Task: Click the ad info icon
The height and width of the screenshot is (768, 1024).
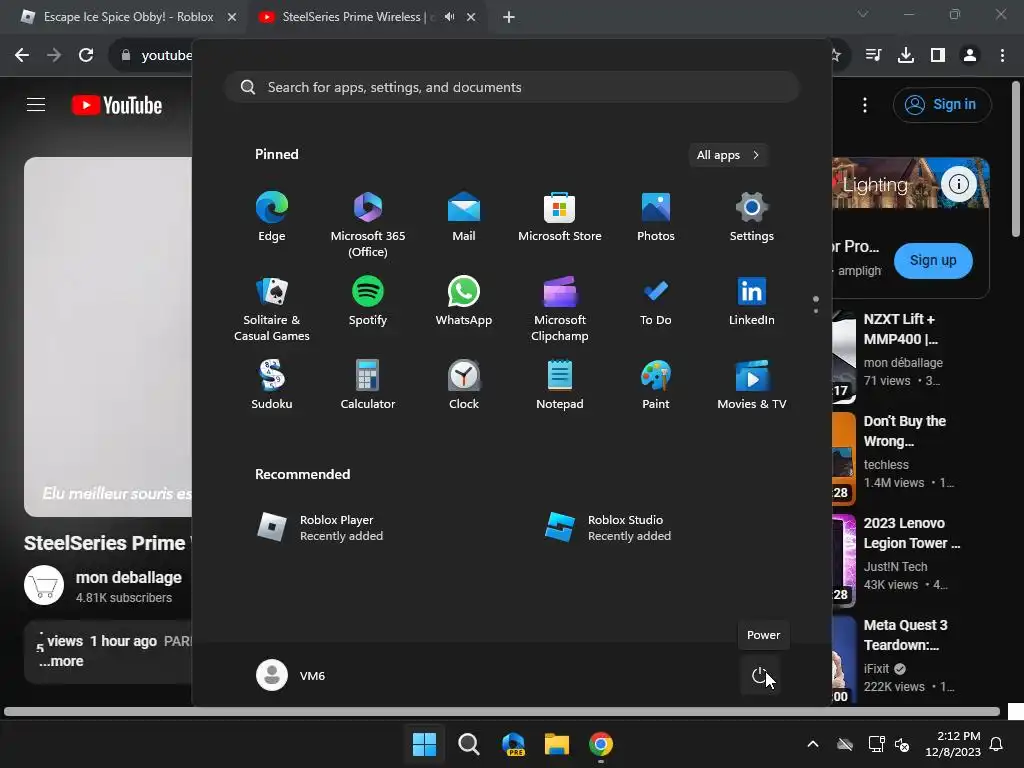Action: [x=958, y=184]
